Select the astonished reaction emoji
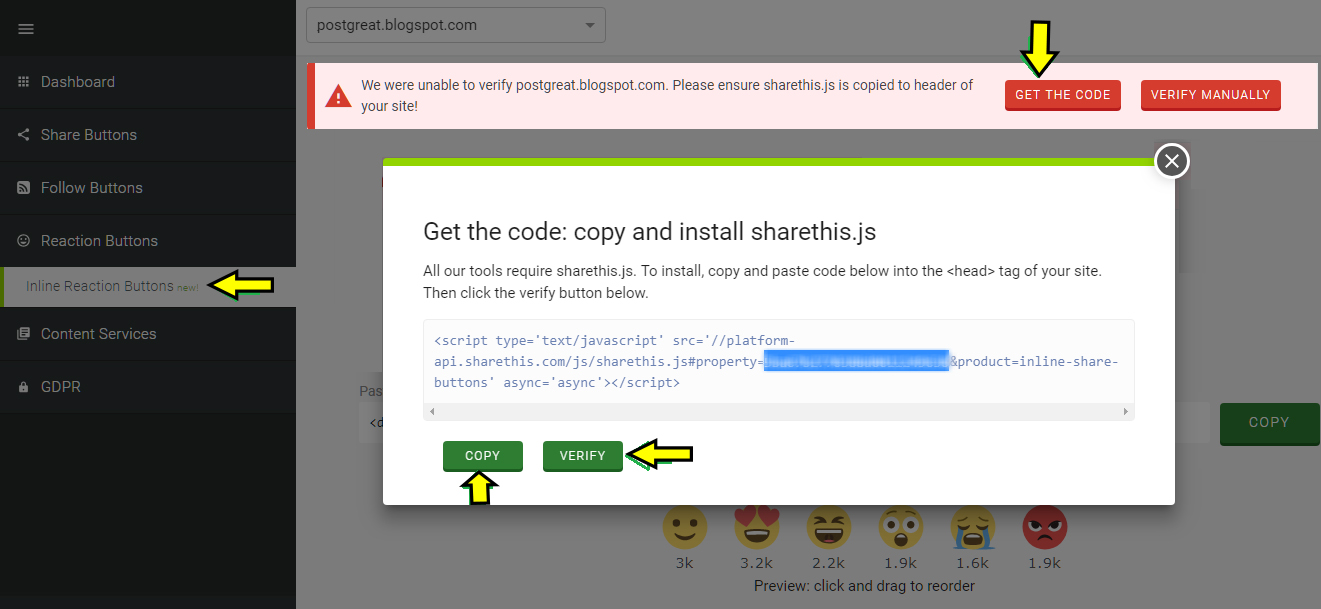The height and width of the screenshot is (609, 1321). tap(900, 526)
